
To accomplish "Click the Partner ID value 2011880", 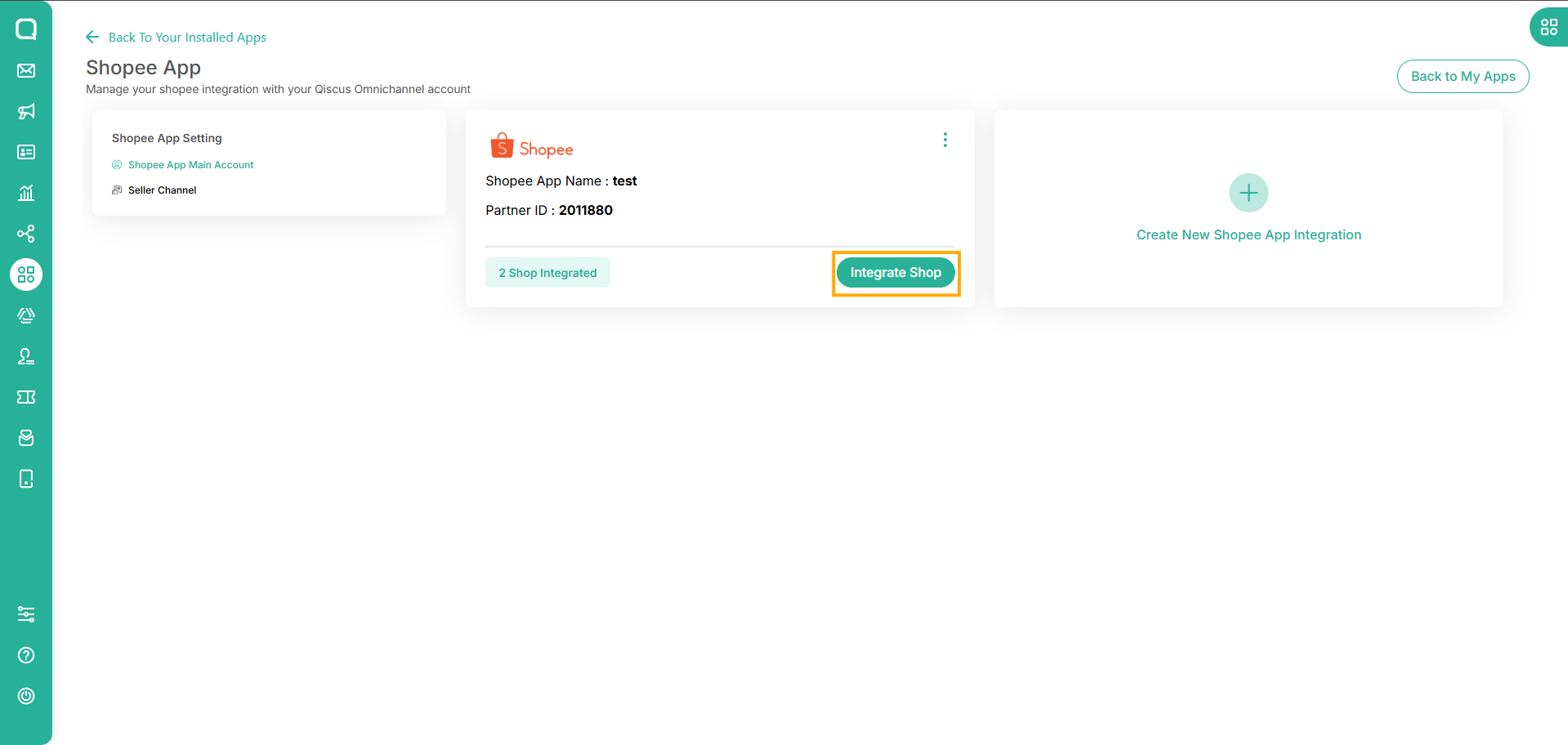I will [x=586, y=210].
